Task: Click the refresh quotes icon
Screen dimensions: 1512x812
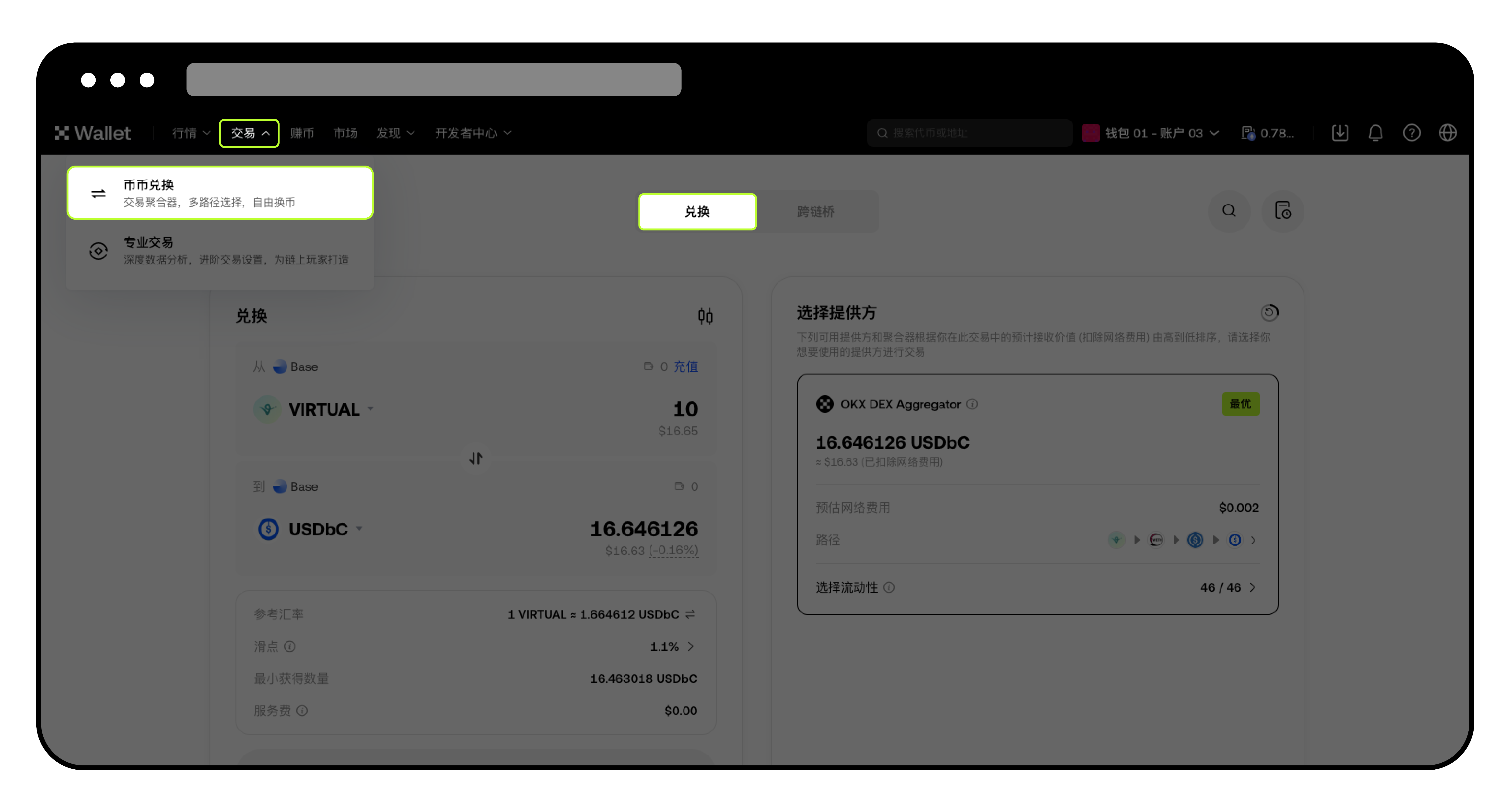Action: point(1269,312)
